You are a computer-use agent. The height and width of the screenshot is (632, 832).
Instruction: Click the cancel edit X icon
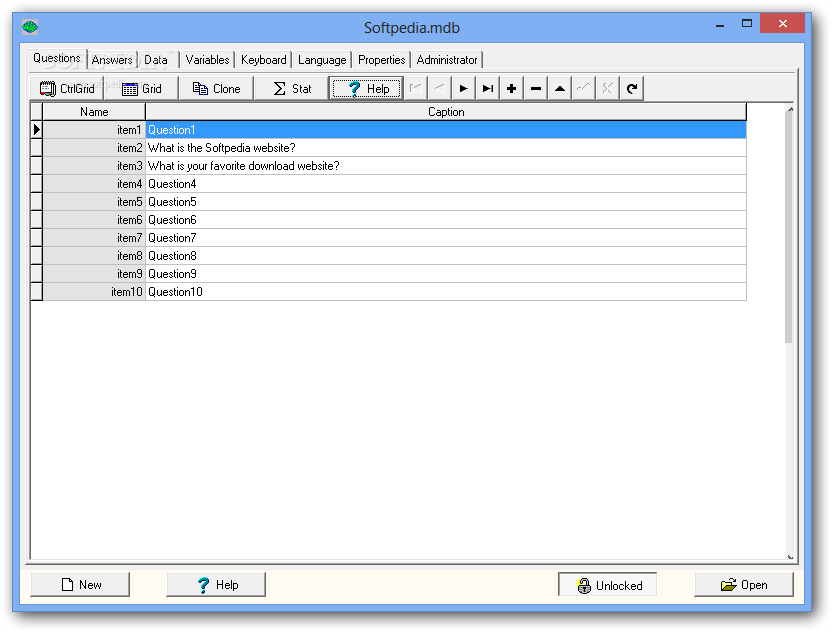608,89
